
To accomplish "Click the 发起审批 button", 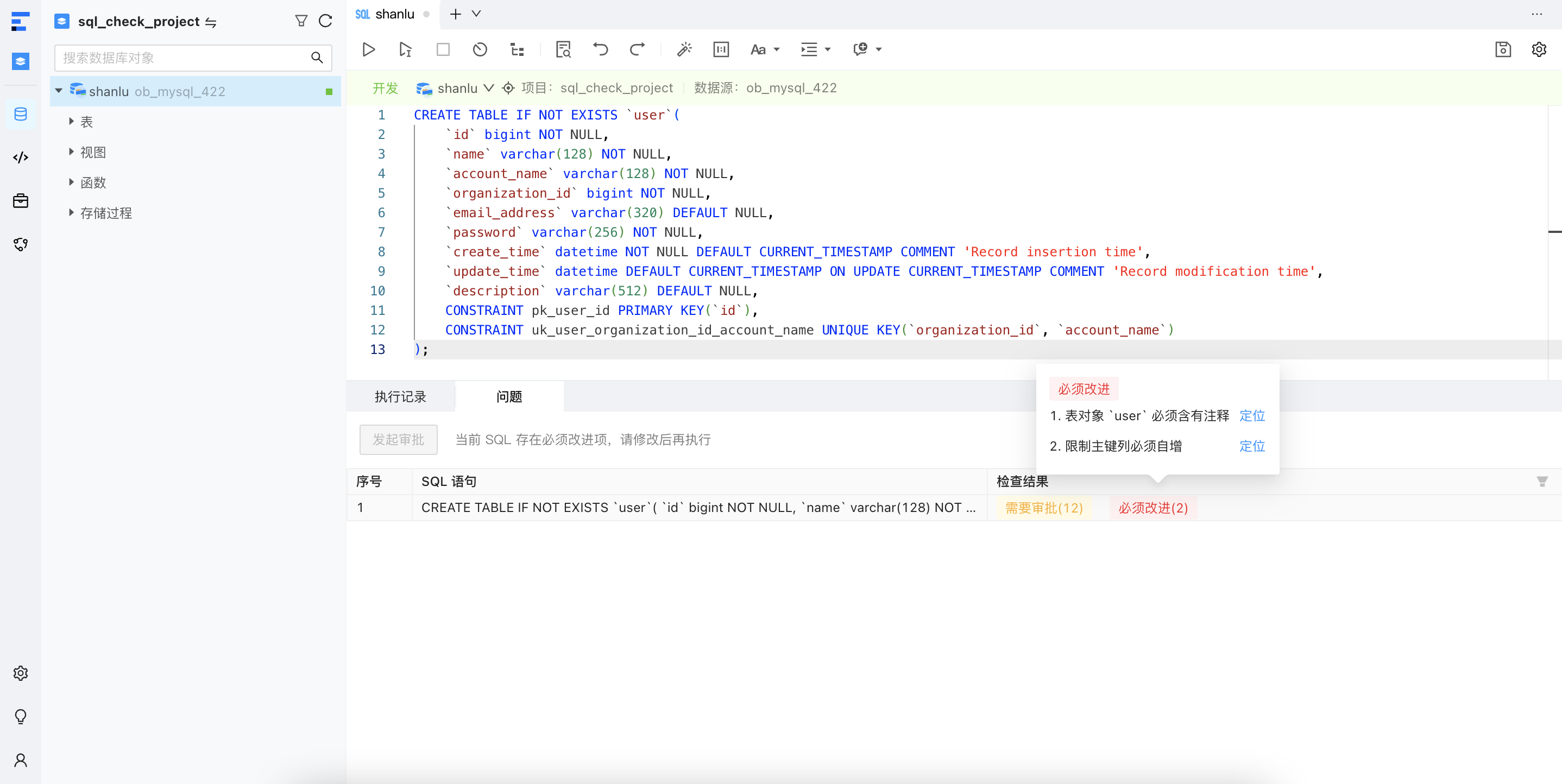I will coord(399,440).
